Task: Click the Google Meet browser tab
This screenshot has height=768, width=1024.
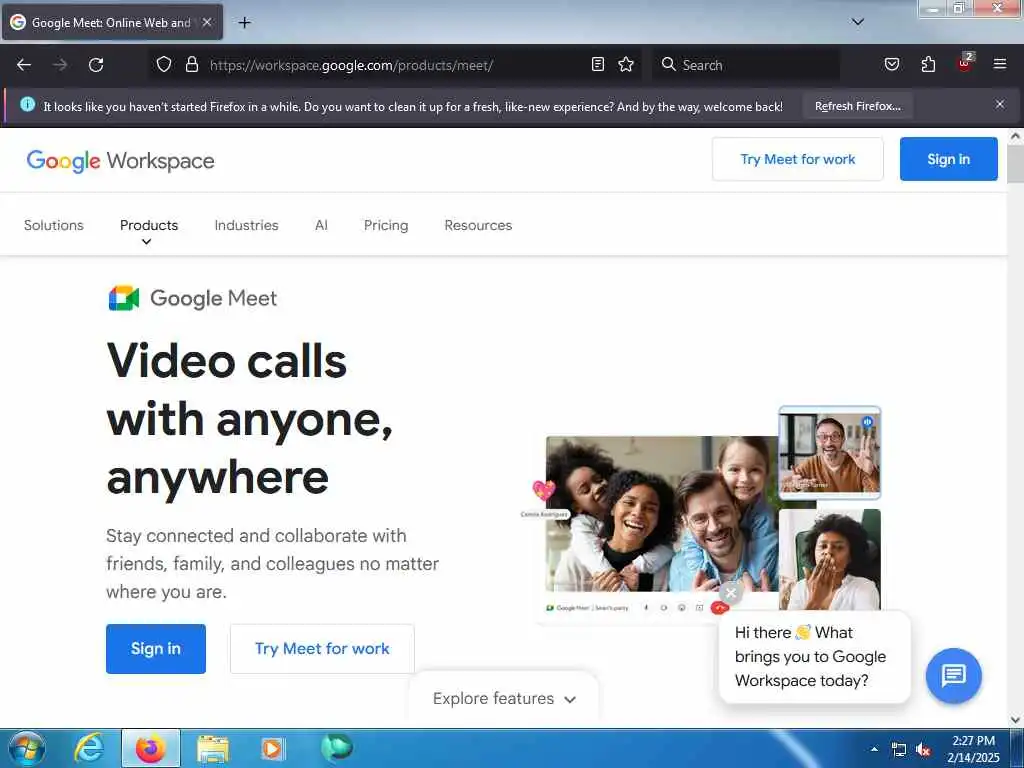Action: click(x=112, y=22)
